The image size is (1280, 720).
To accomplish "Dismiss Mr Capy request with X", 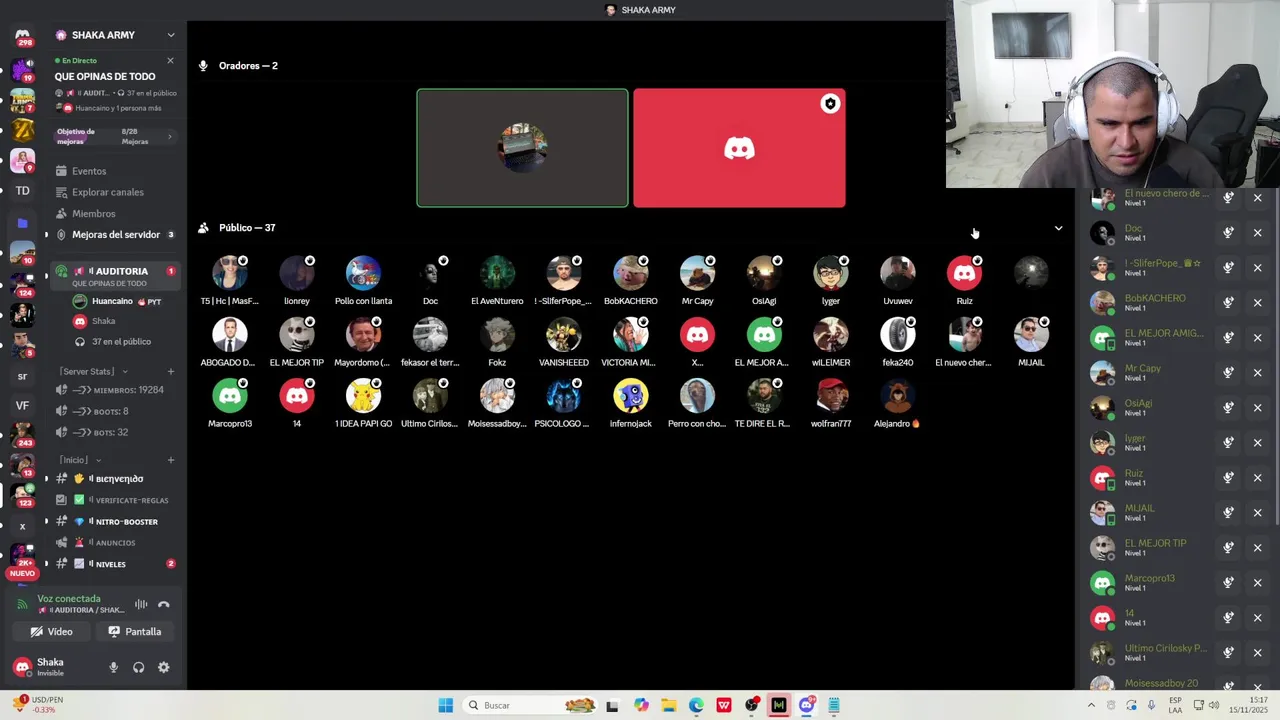I will (x=1258, y=373).
